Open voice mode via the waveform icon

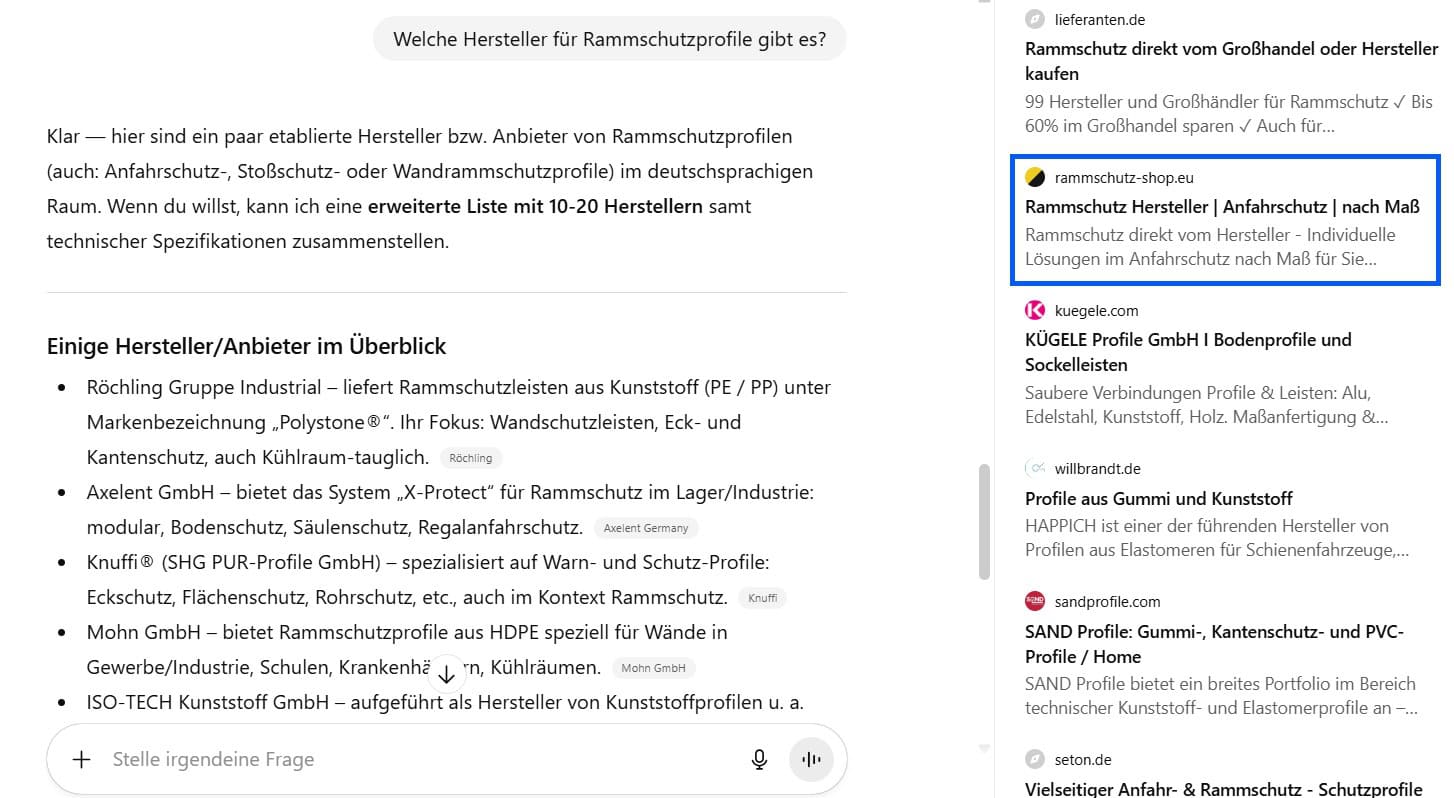(x=811, y=759)
